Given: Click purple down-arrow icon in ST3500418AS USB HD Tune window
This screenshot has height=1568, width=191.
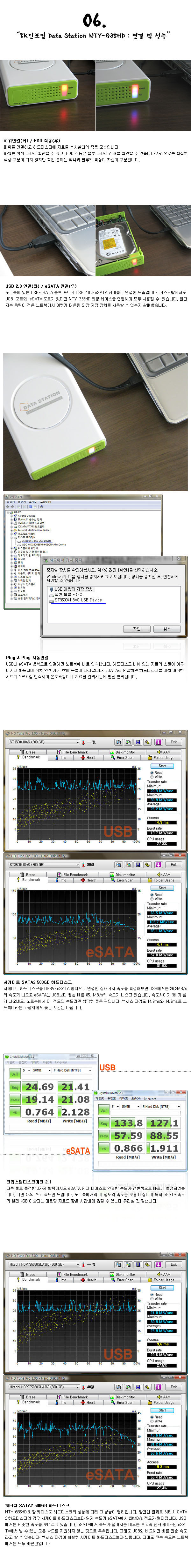Looking at the screenshot, I should (x=158, y=742).
